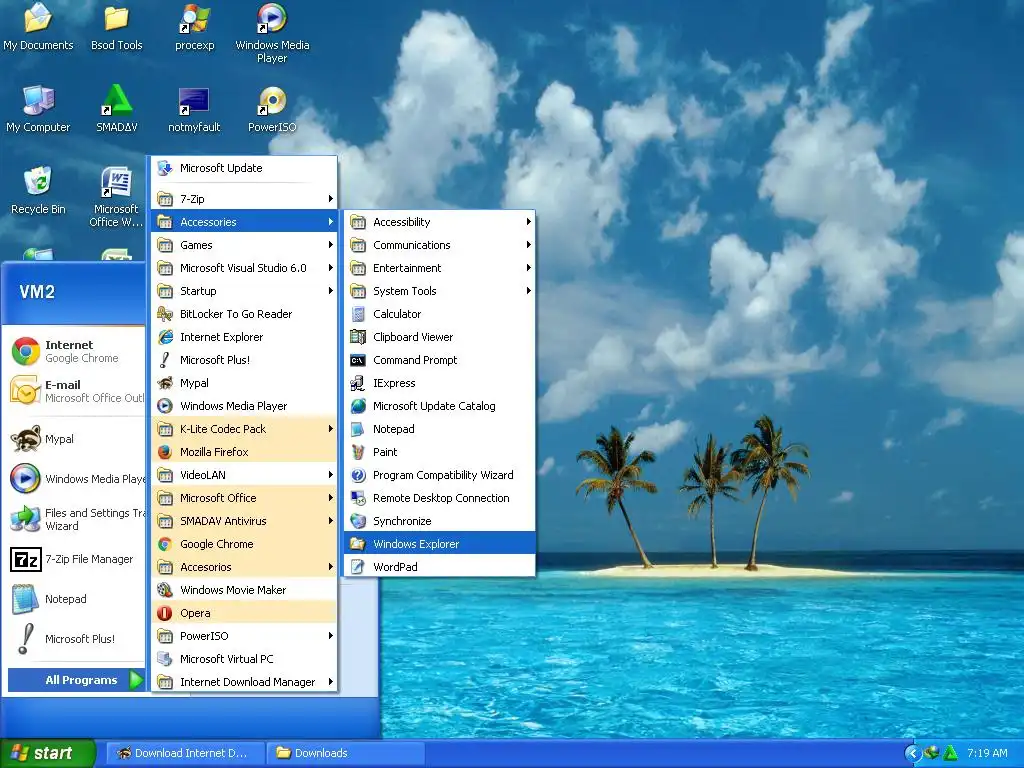Select the Windows Media Player desktop shortcut

coord(272,33)
